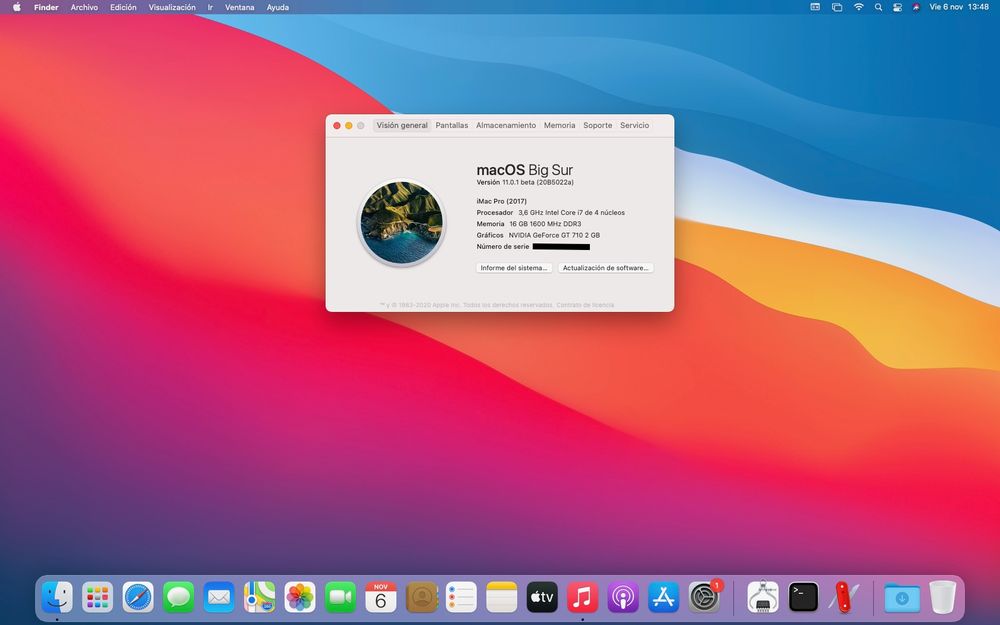Image resolution: width=1000 pixels, height=625 pixels.
Task: Click NVIDIA GeForce GT 710 2 GB text
Action: 554,235
